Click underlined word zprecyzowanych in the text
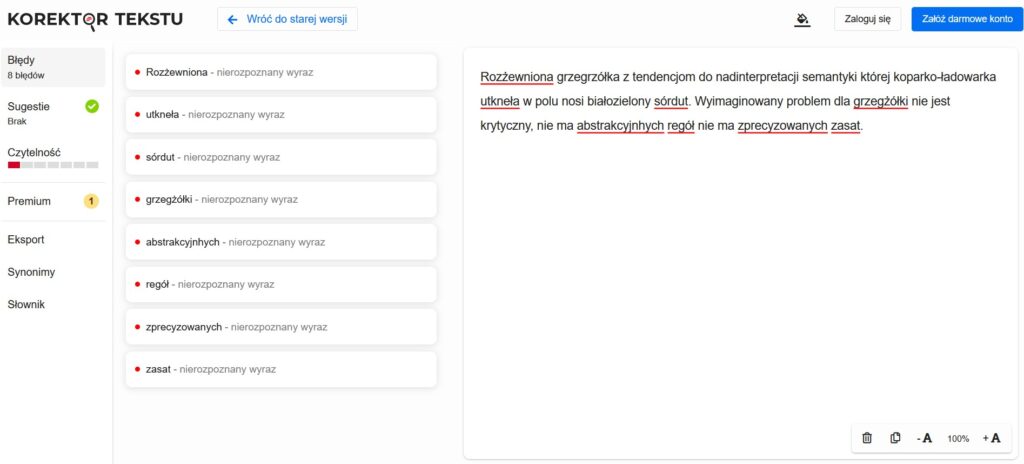 (781, 127)
